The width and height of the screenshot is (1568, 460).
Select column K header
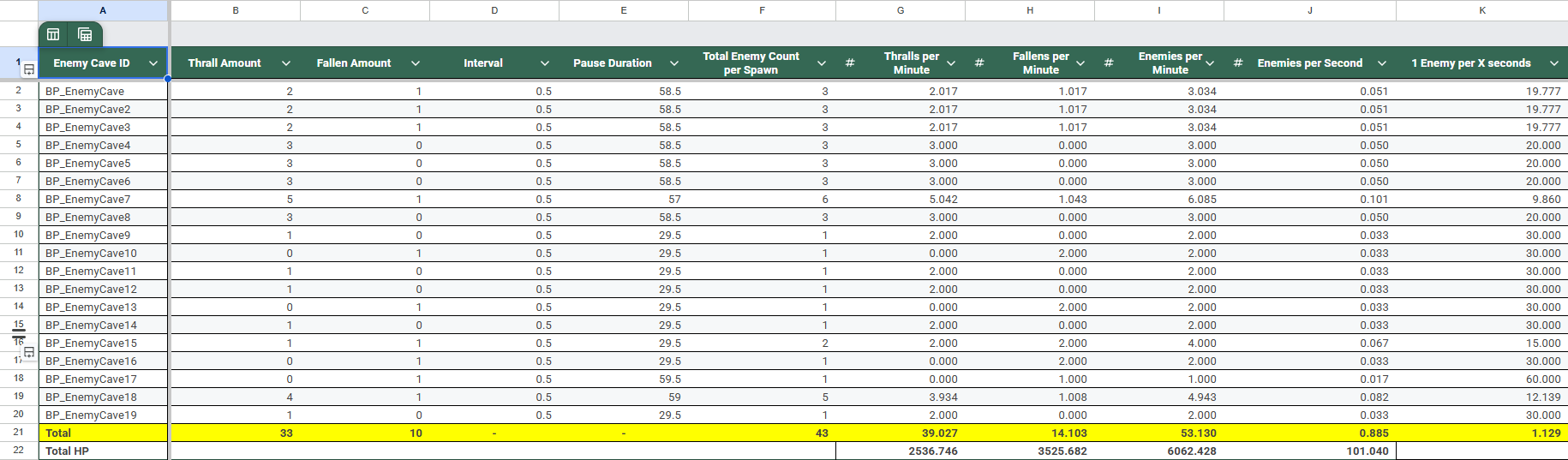pyautogui.click(x=1482, y=10)
